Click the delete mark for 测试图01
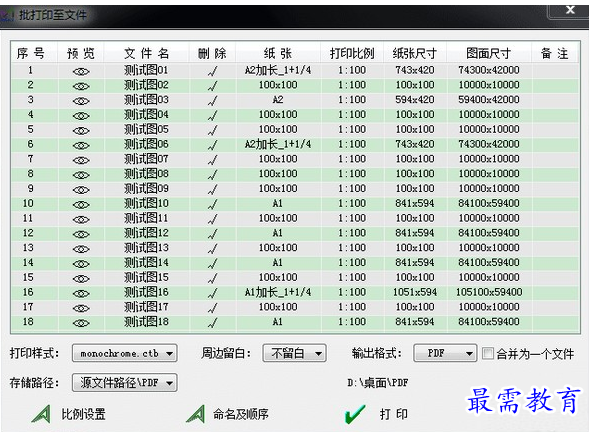The image size is (589, 432). (213, 71)
